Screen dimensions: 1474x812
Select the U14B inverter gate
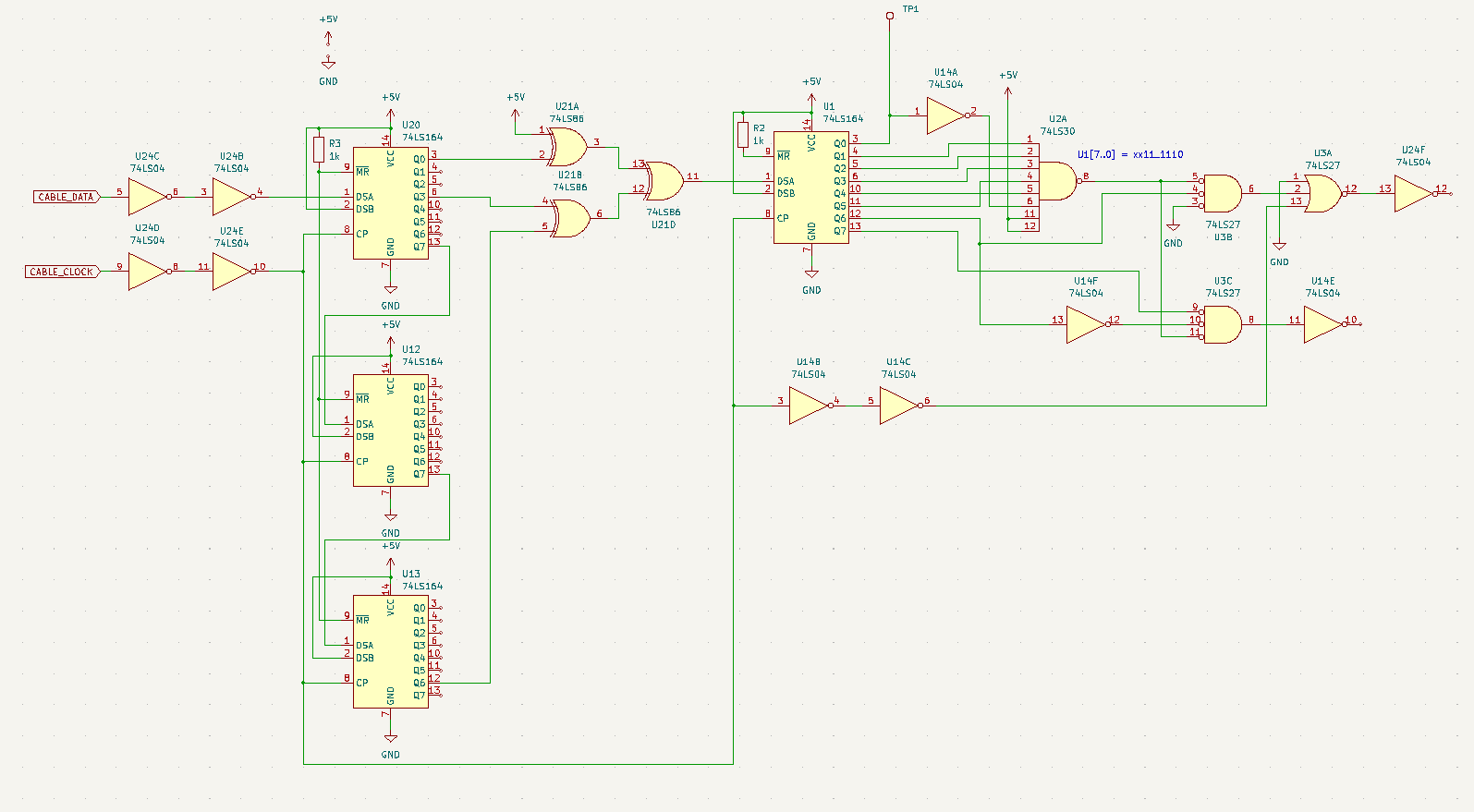pyautogui.click(x=808, y=406)
